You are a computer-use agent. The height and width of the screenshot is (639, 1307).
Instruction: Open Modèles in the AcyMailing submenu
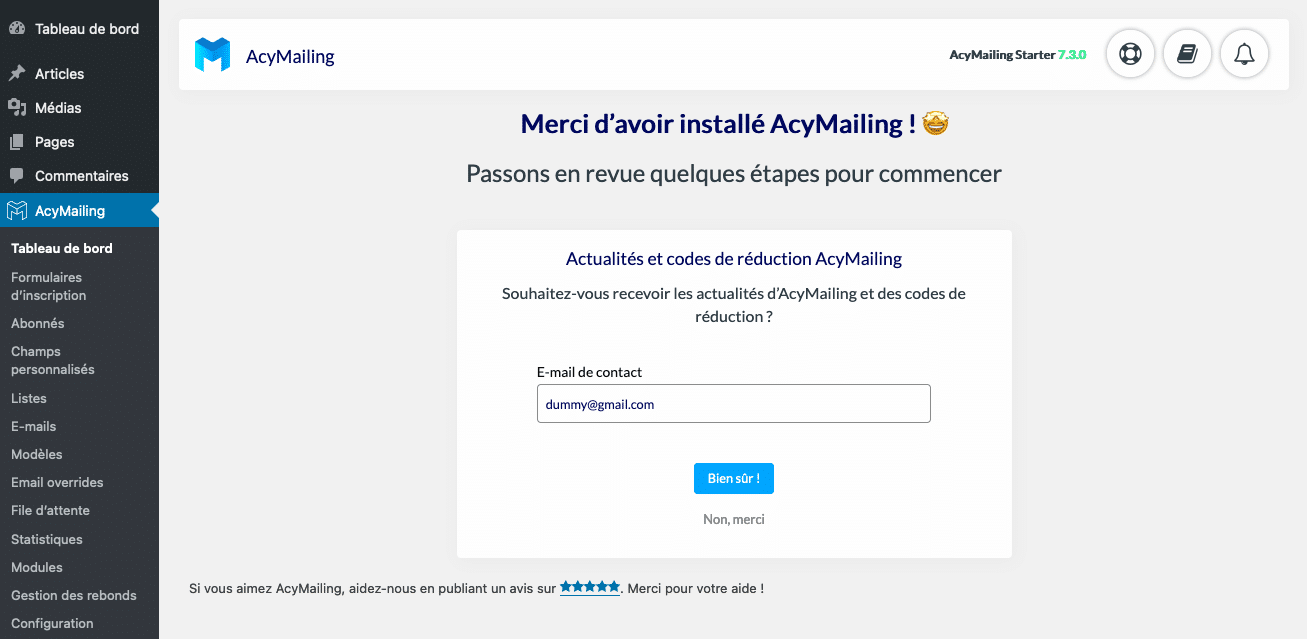click(34, 454)
